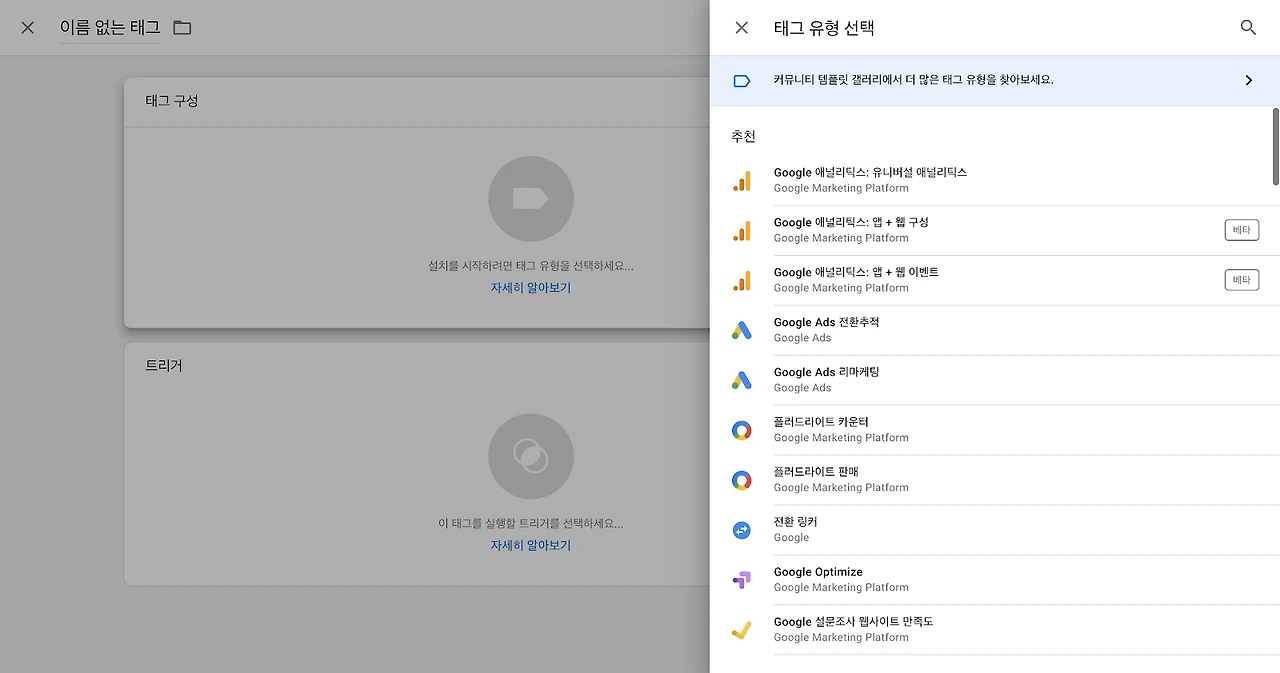This screenshot has height=673, width=1280.
Task: Close the untitled tag editor
Action: 28,28
